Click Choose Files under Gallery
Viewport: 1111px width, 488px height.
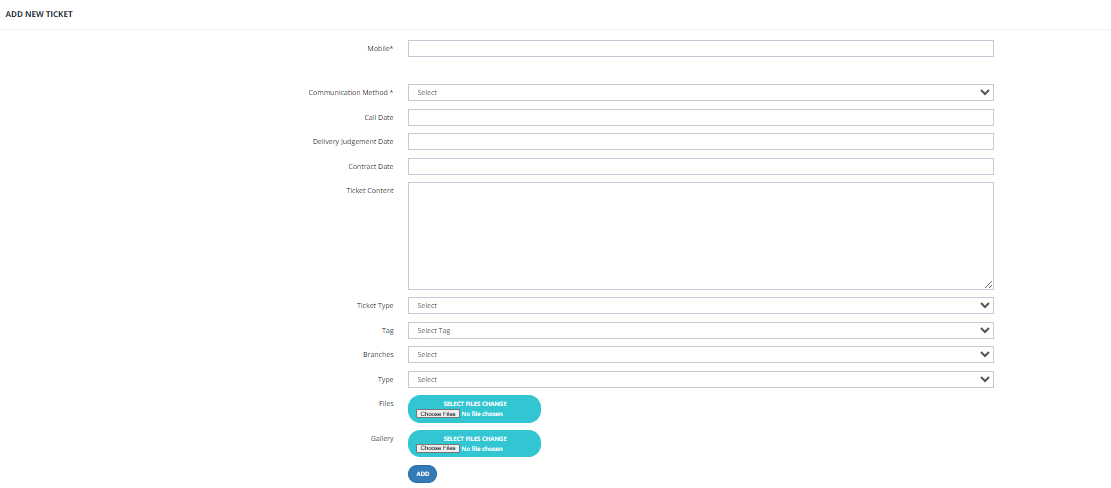(x=437, y=448)
